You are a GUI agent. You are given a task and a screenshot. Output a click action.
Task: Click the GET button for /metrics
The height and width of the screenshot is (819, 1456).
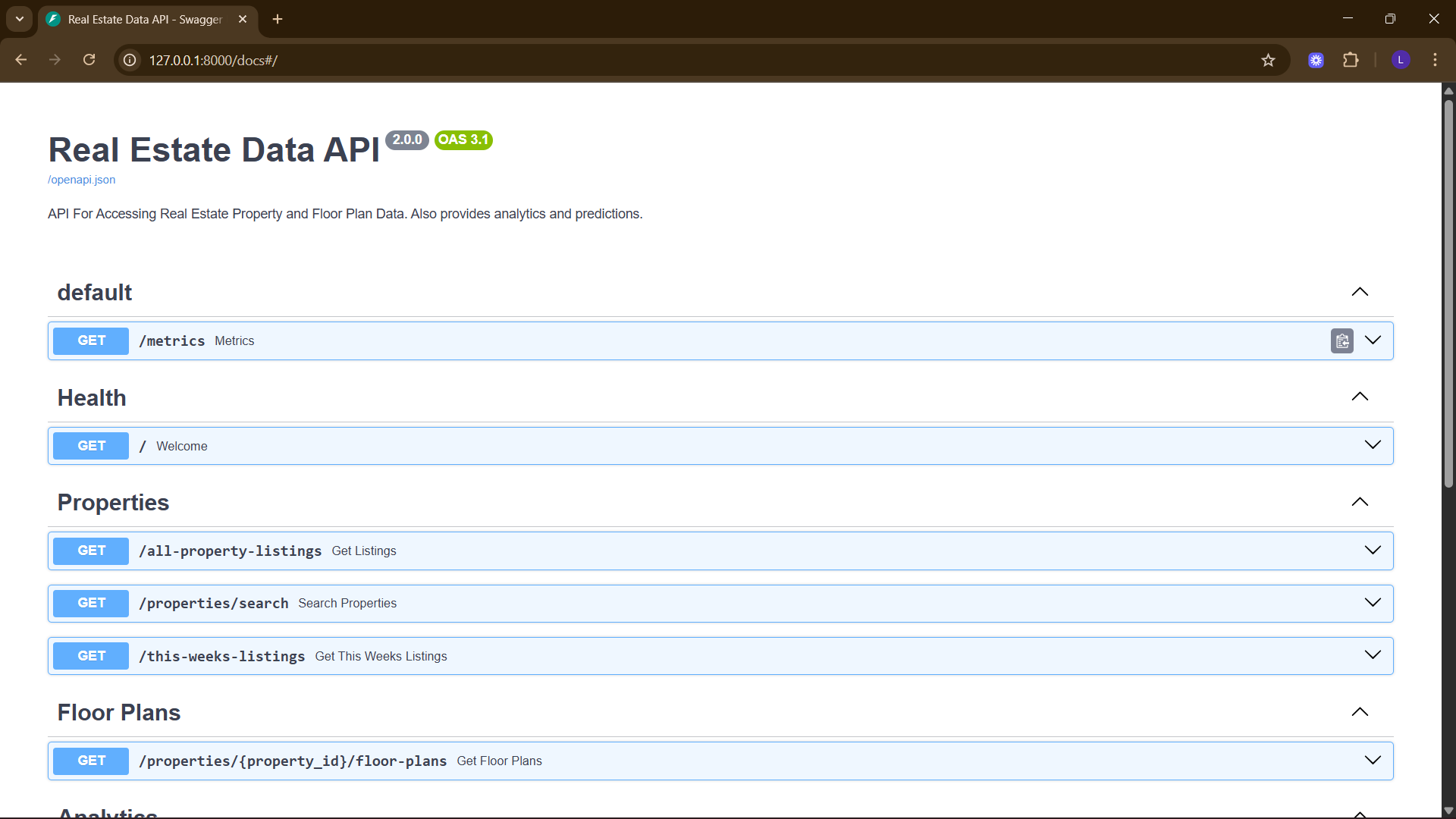point(91,341)
